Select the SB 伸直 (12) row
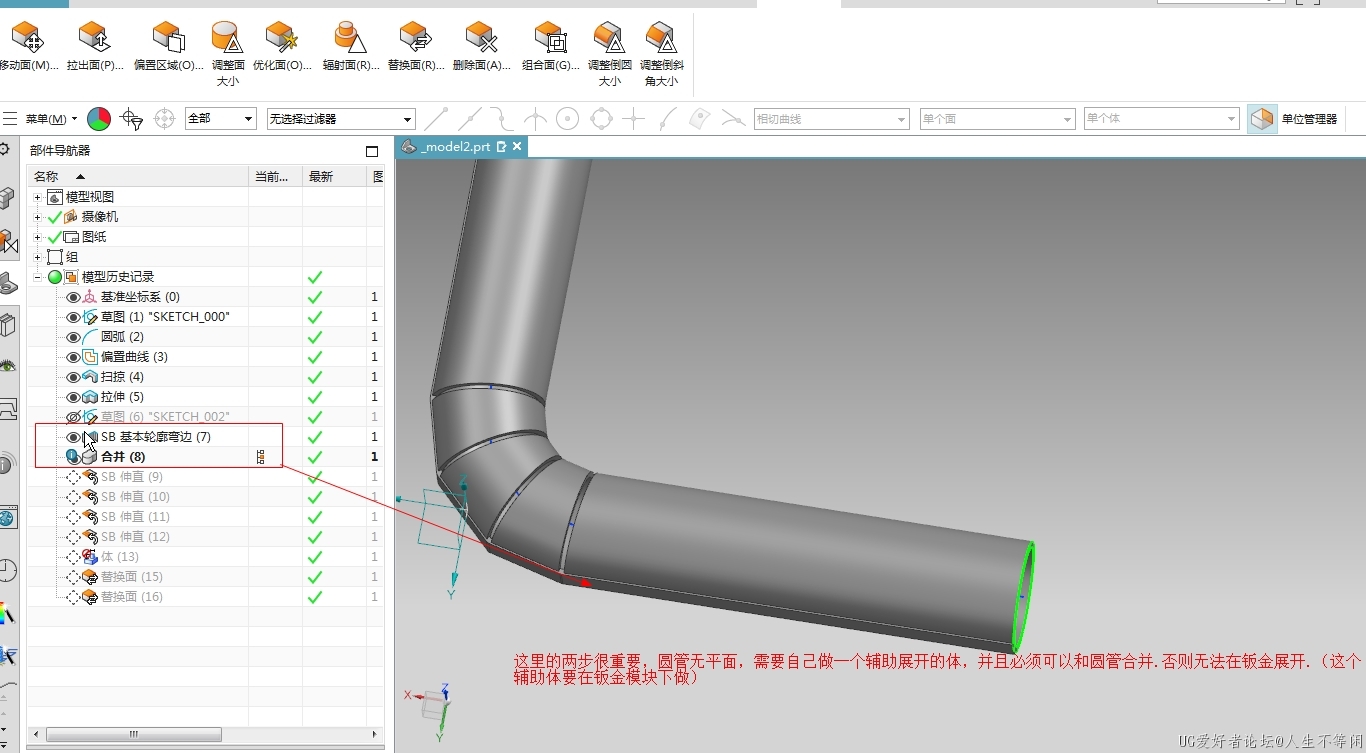Screen dimensions: 1366x753 pos(207,537)
